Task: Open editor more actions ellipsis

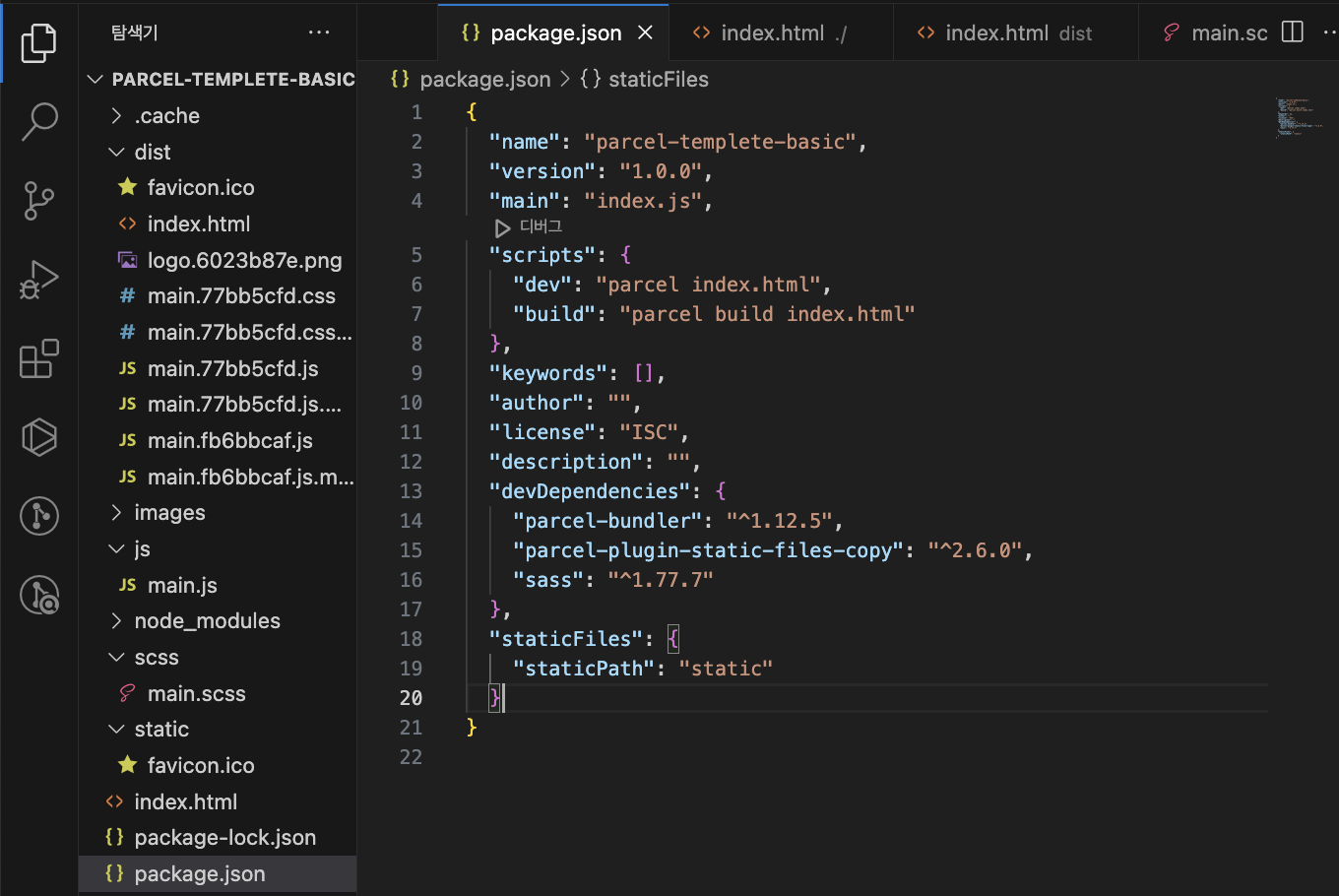Action: [x=1330, y=32]
